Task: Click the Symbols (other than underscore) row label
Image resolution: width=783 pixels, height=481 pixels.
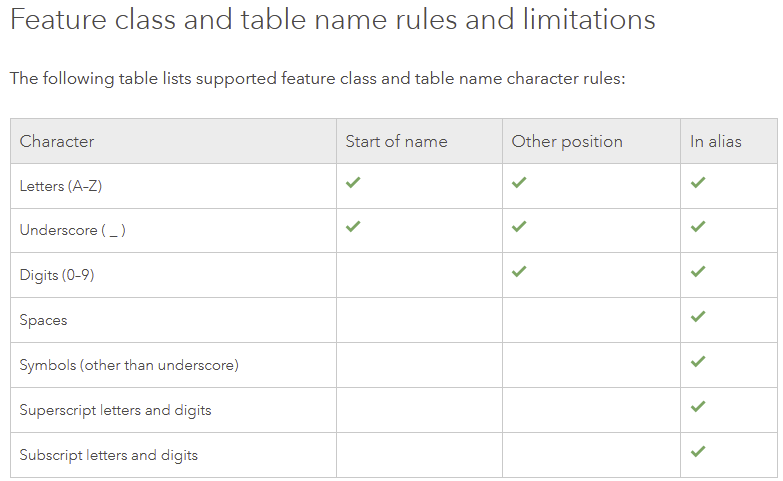Action: [129, 365]
